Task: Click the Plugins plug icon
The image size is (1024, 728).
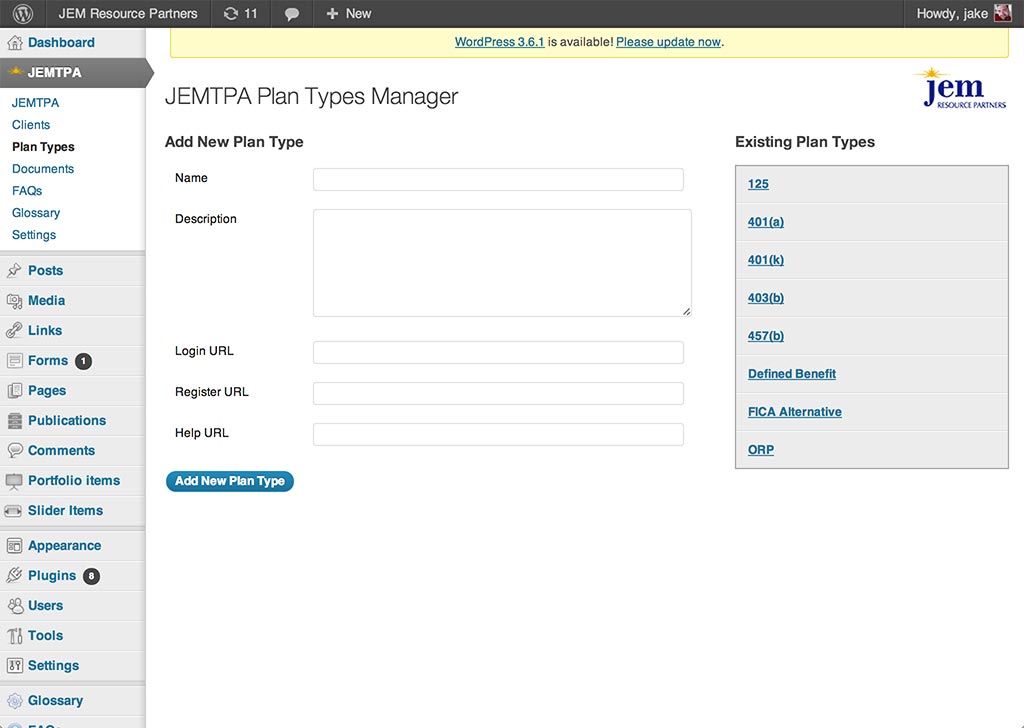Action: pos(14,576)
